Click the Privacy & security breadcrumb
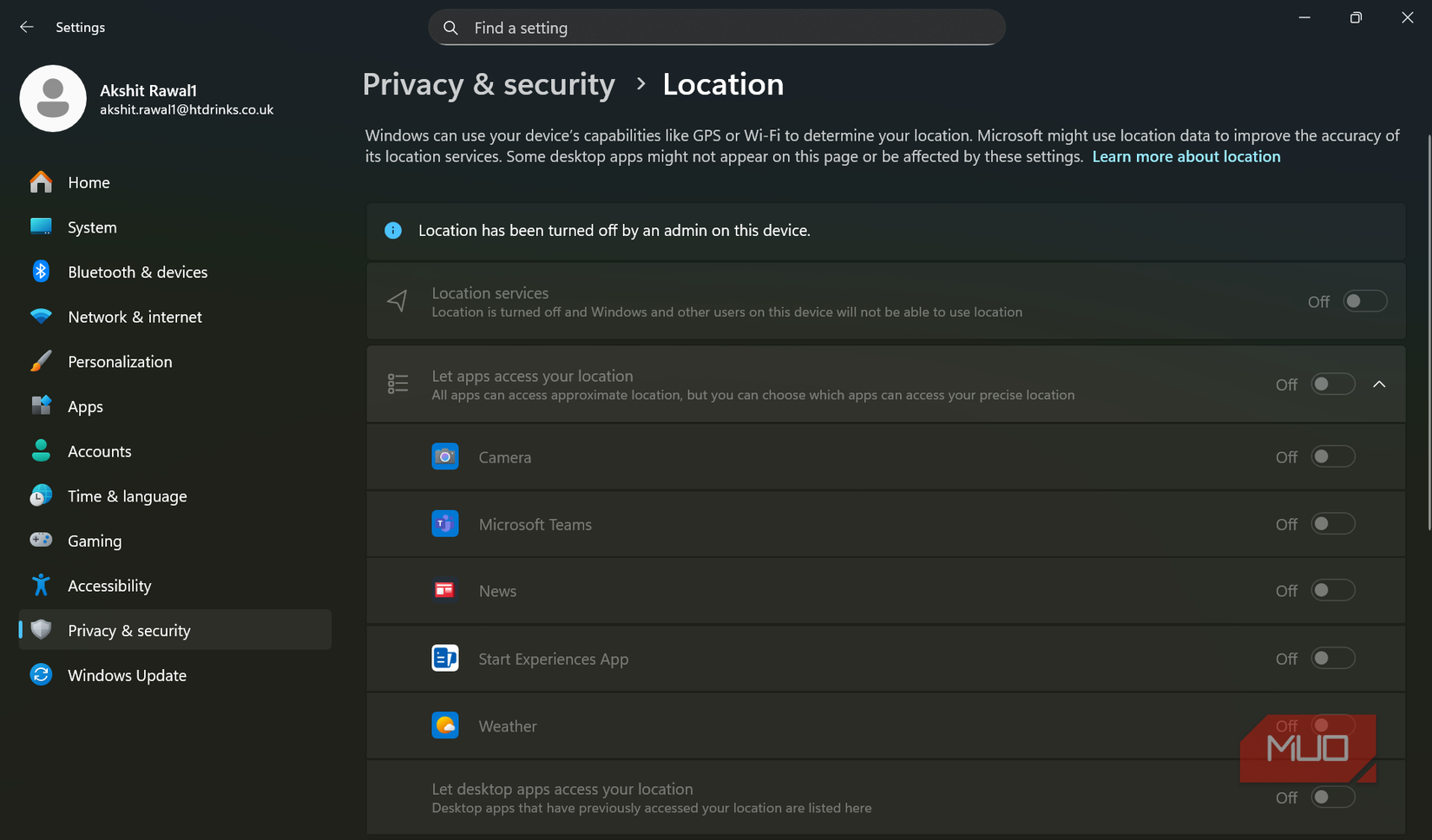 (489, 84)
